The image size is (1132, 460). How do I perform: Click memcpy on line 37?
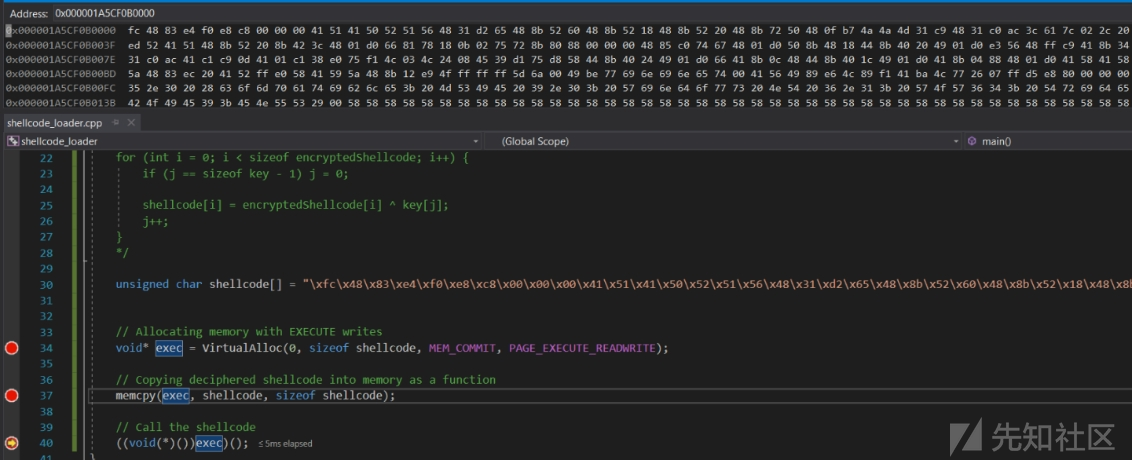pyautogui.click(x=135, y=396)
